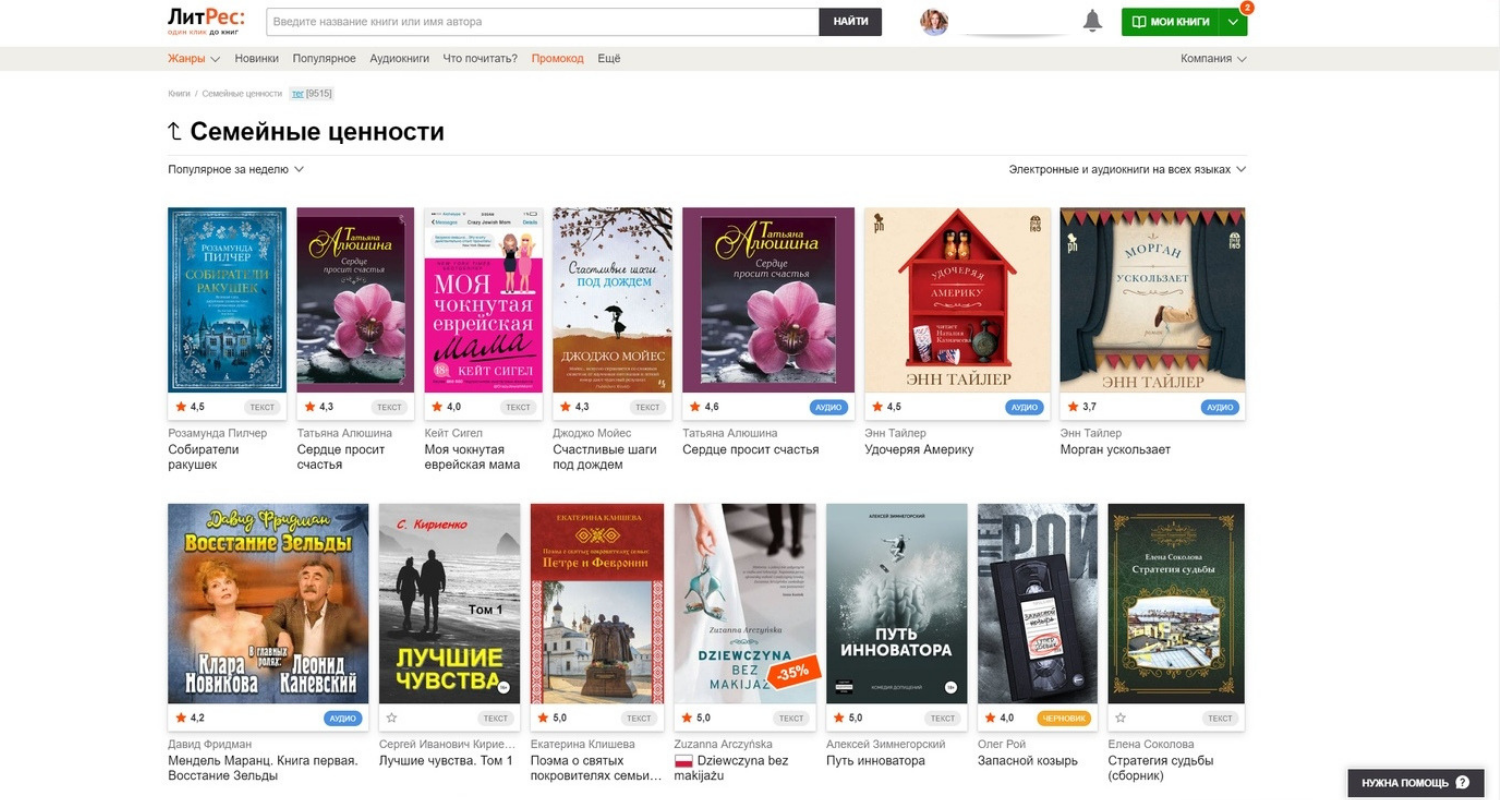Expand the Мои книги dropdown arrow
1500x800 pixels.
coord(1233,22)
